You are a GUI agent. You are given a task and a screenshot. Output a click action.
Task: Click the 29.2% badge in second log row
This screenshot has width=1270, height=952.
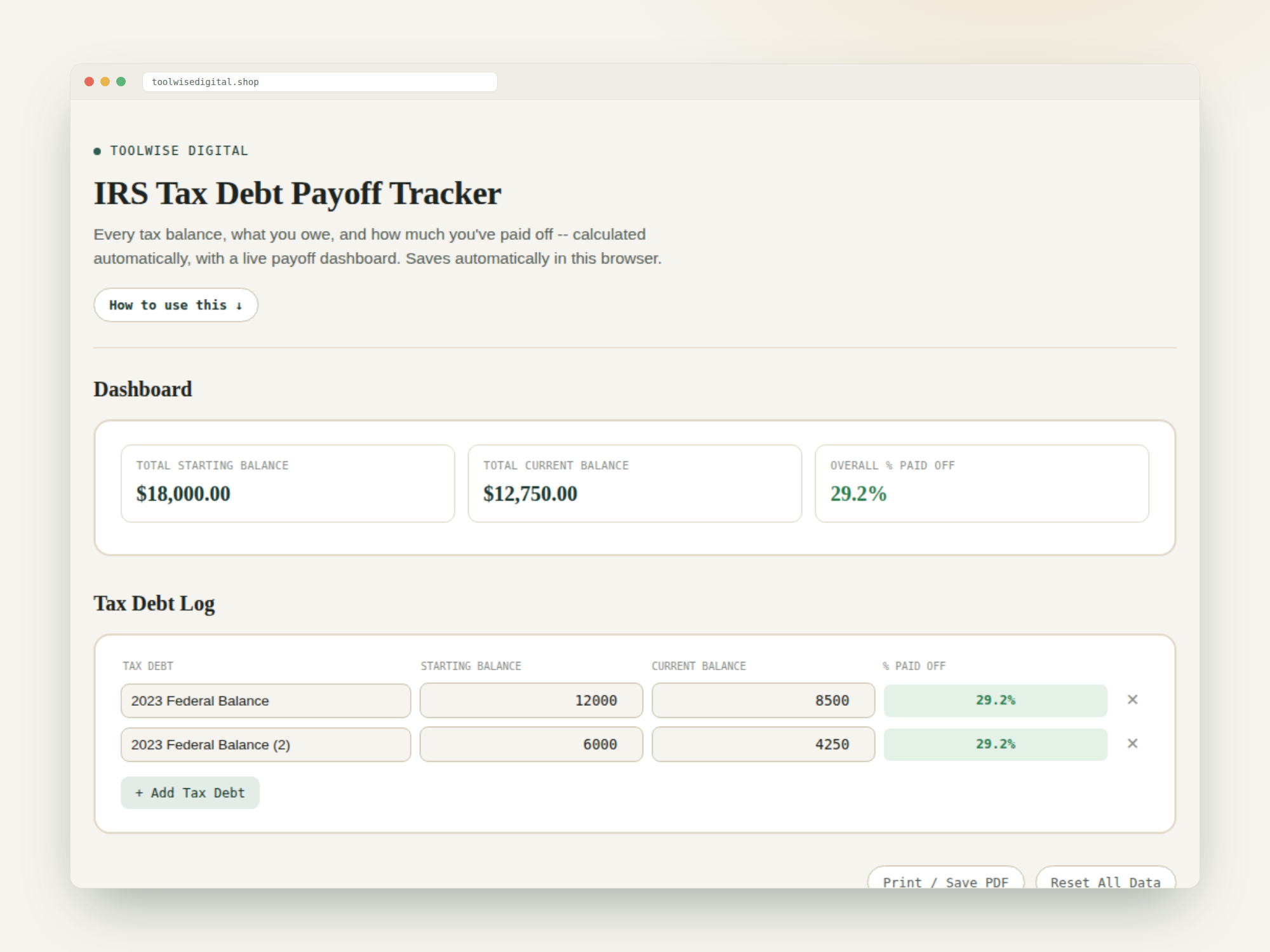tap(995, 744)
